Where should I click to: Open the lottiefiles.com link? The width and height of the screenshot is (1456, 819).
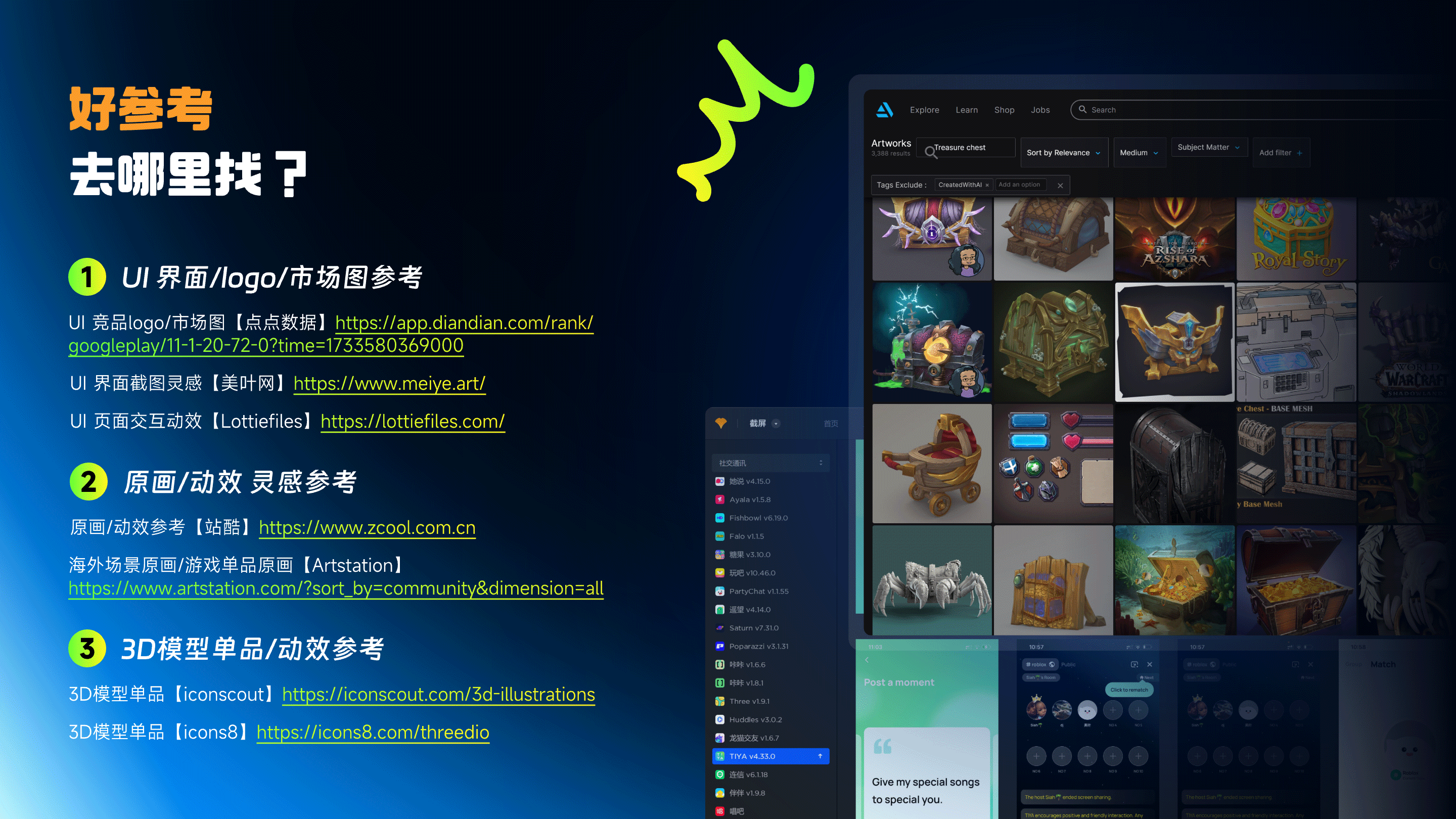pos(413,421)
